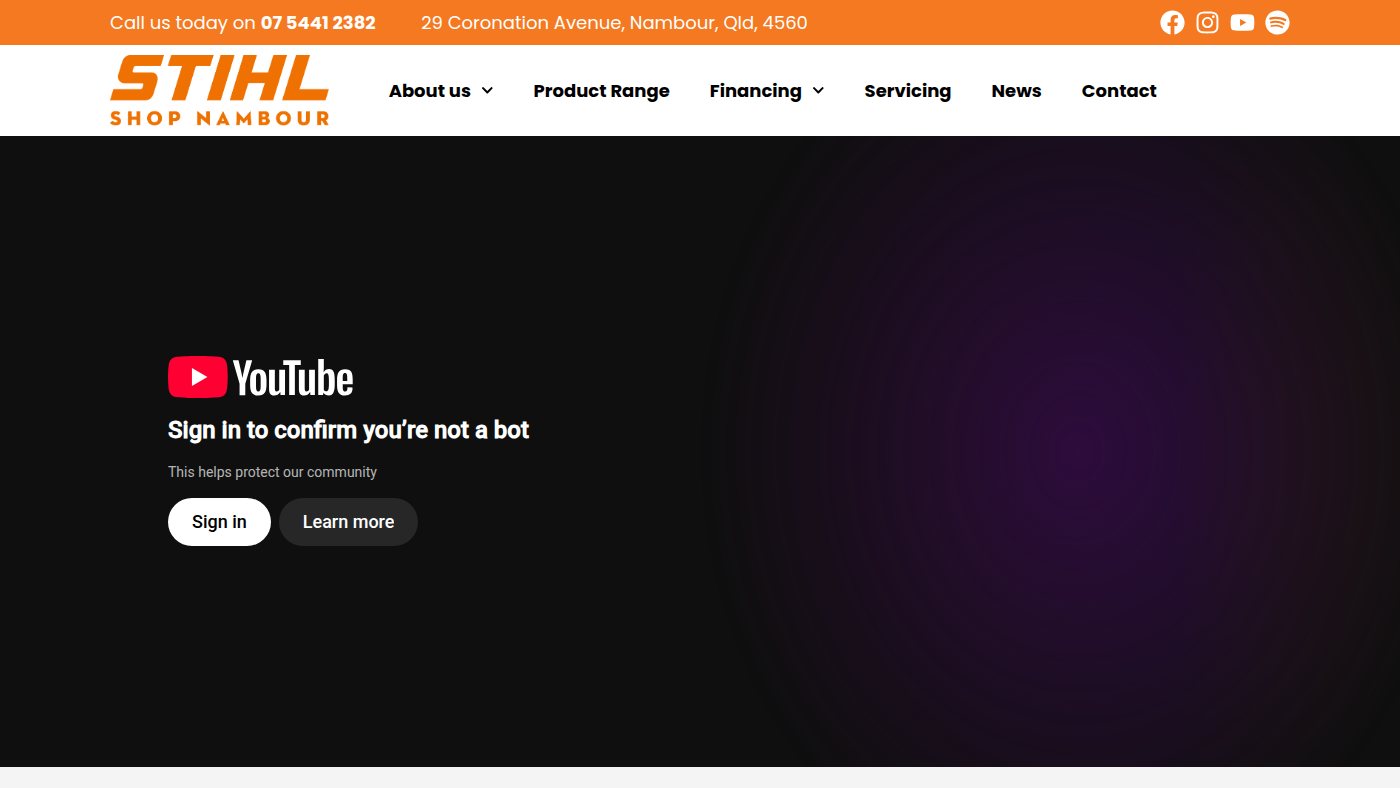Viewport: 1400px width, 788px height.
Task: Click the 'Sign in to confirm you're not a bot' heading
Action: pyautogui.click(x=348, y=430)
